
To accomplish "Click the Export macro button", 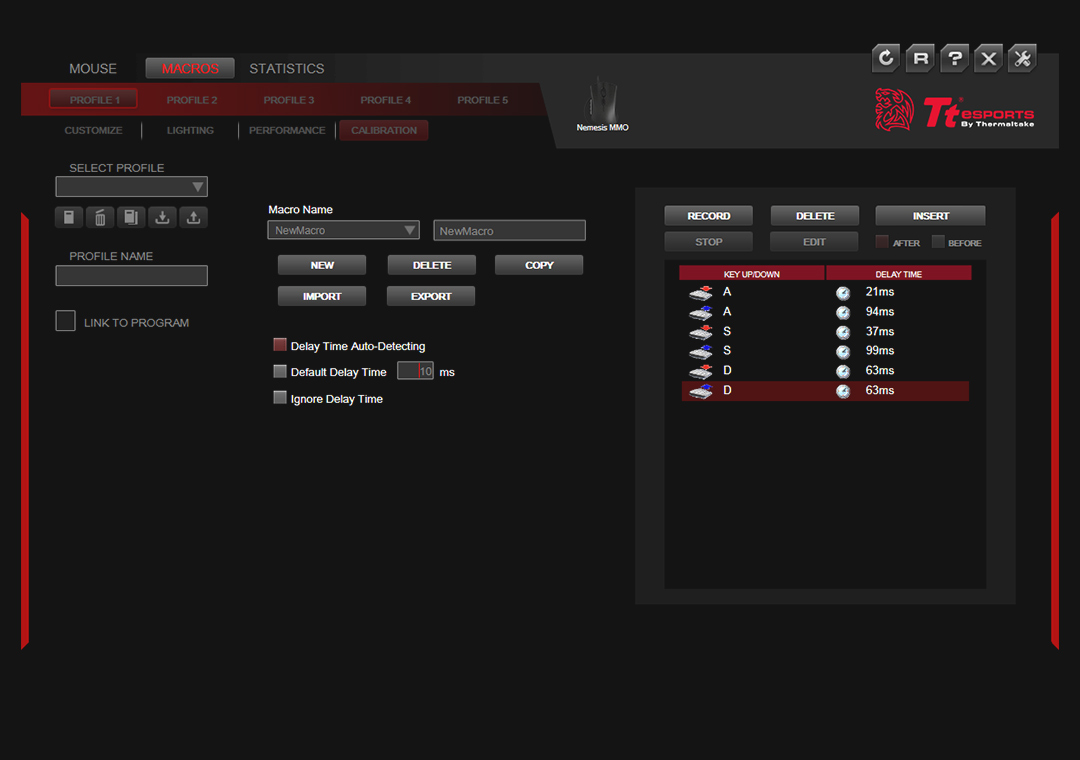I will (x=431, y=296).
